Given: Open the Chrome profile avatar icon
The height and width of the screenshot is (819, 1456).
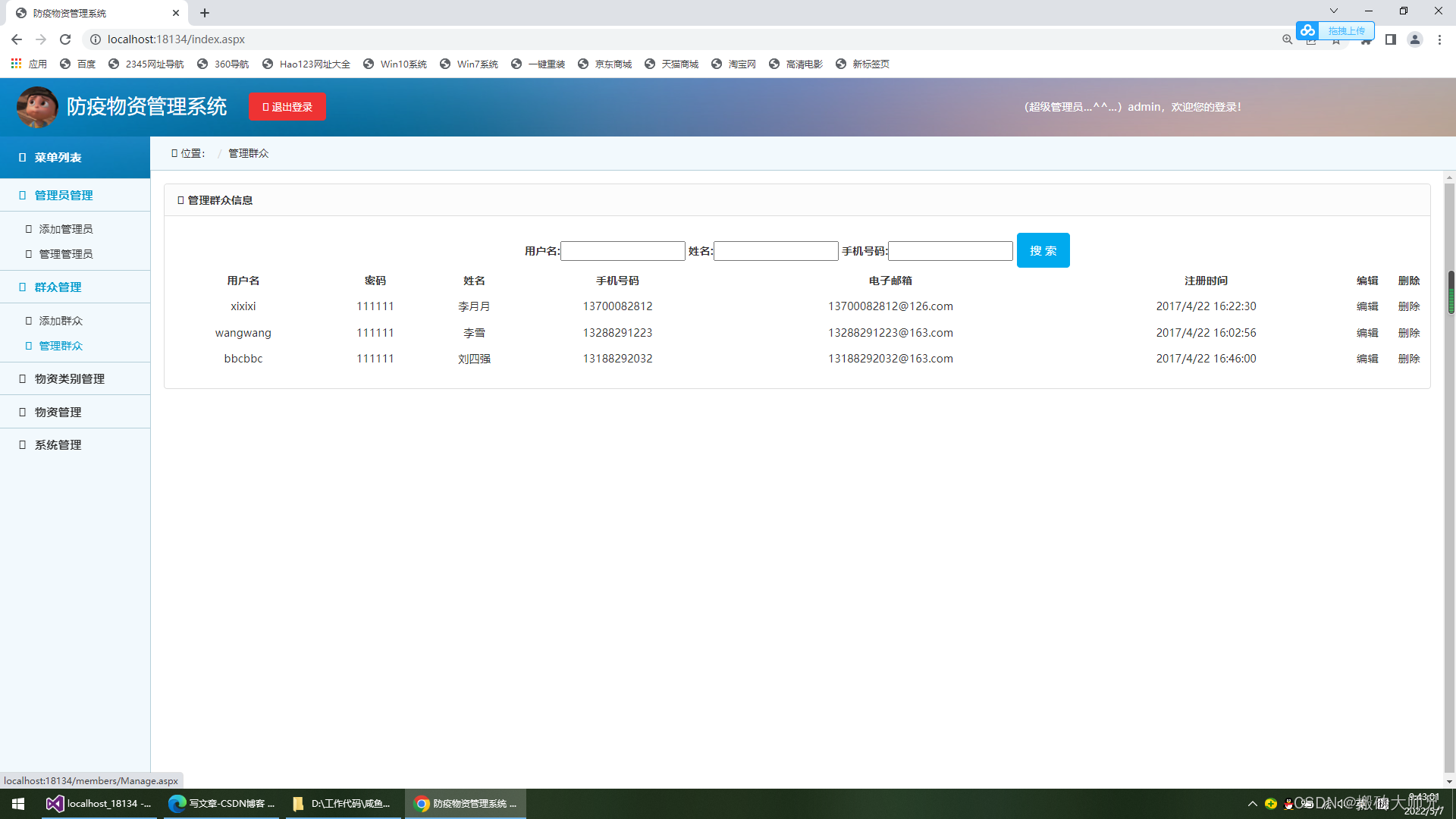Looking at the screenshot, I should coord(1414,39).
